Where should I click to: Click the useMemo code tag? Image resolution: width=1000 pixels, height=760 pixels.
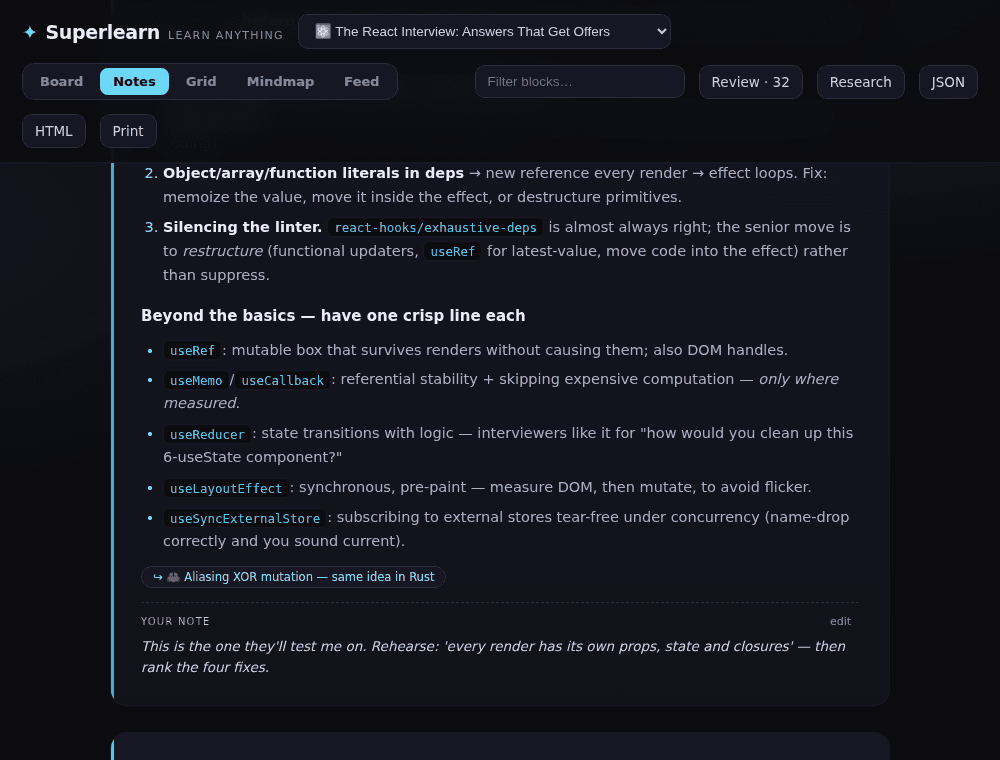pos(196,381)
